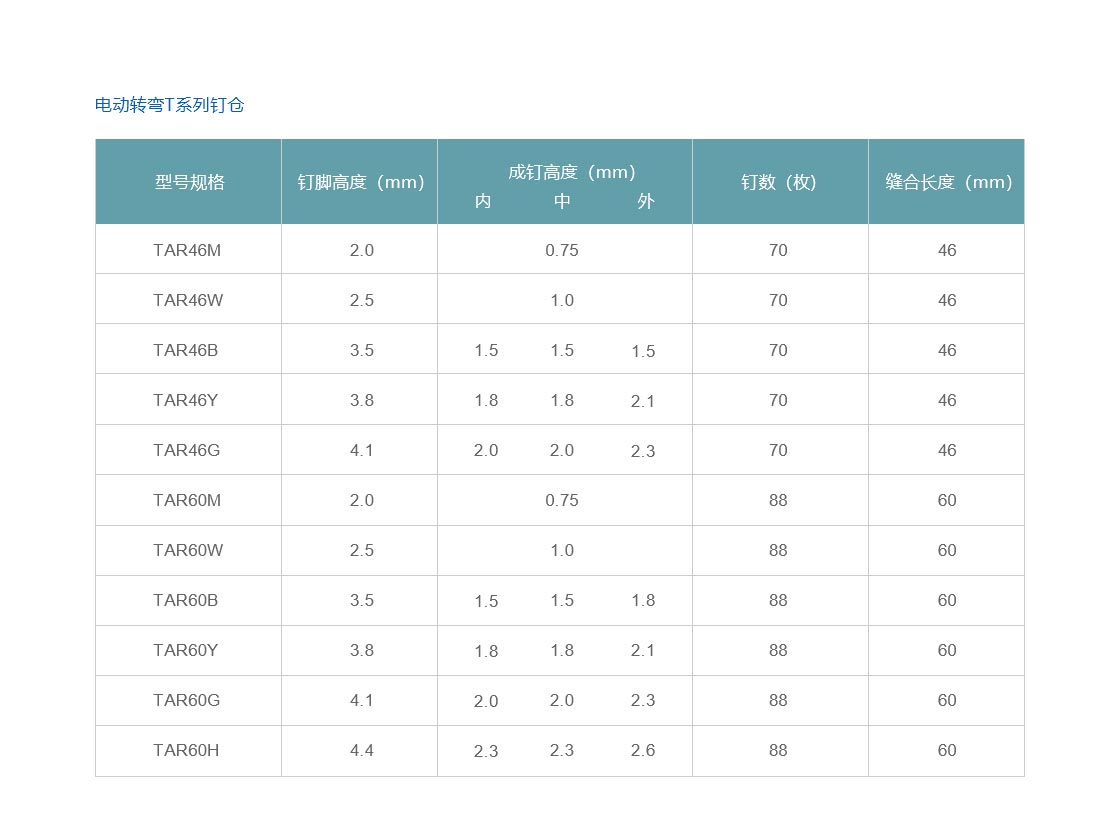Select inner formed height 1.5 in TAR46B row

(486, 350)
